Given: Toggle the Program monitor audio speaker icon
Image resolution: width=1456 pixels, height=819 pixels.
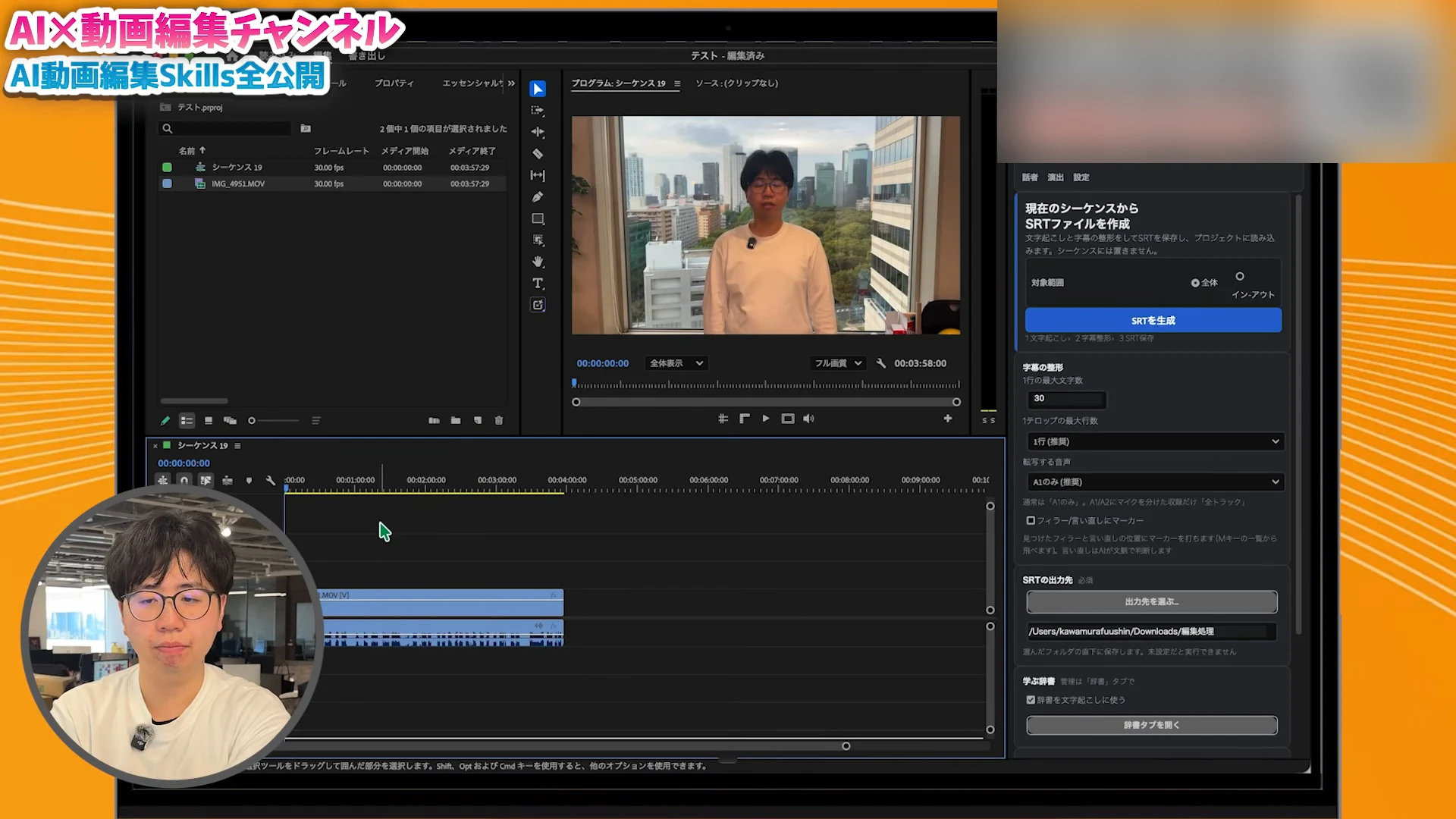Looking at the screenshot, I should click(x=809, y=419).
